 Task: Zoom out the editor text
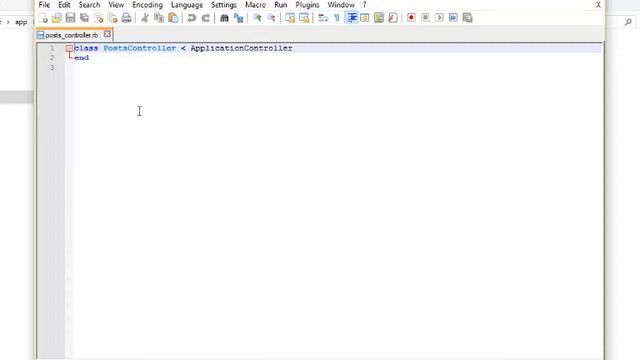point(271,18)
